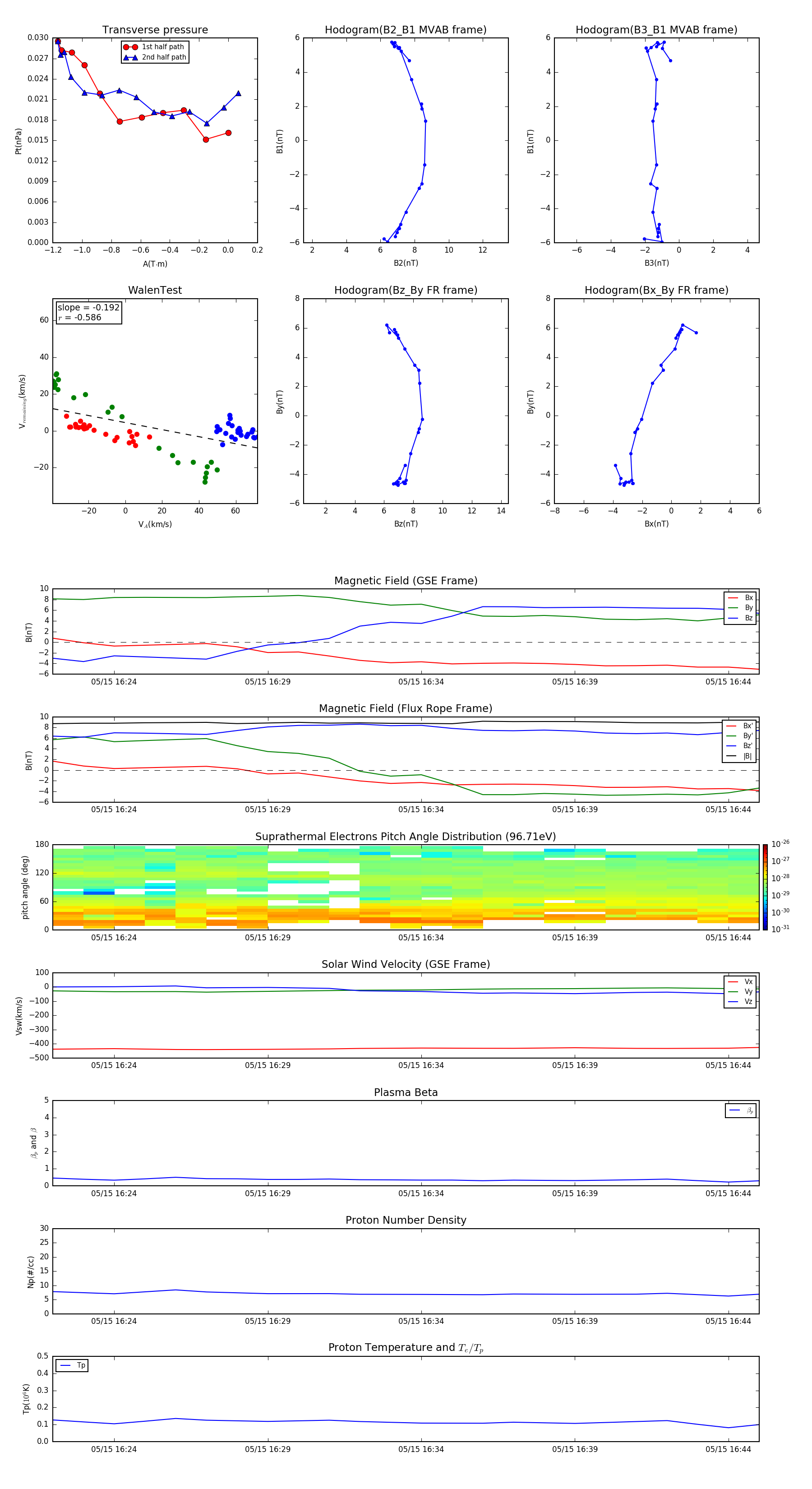Viewport: 812px width, 1489px height.
Task: Click '2nd half path' legend entry
Action: coord(154,57)
